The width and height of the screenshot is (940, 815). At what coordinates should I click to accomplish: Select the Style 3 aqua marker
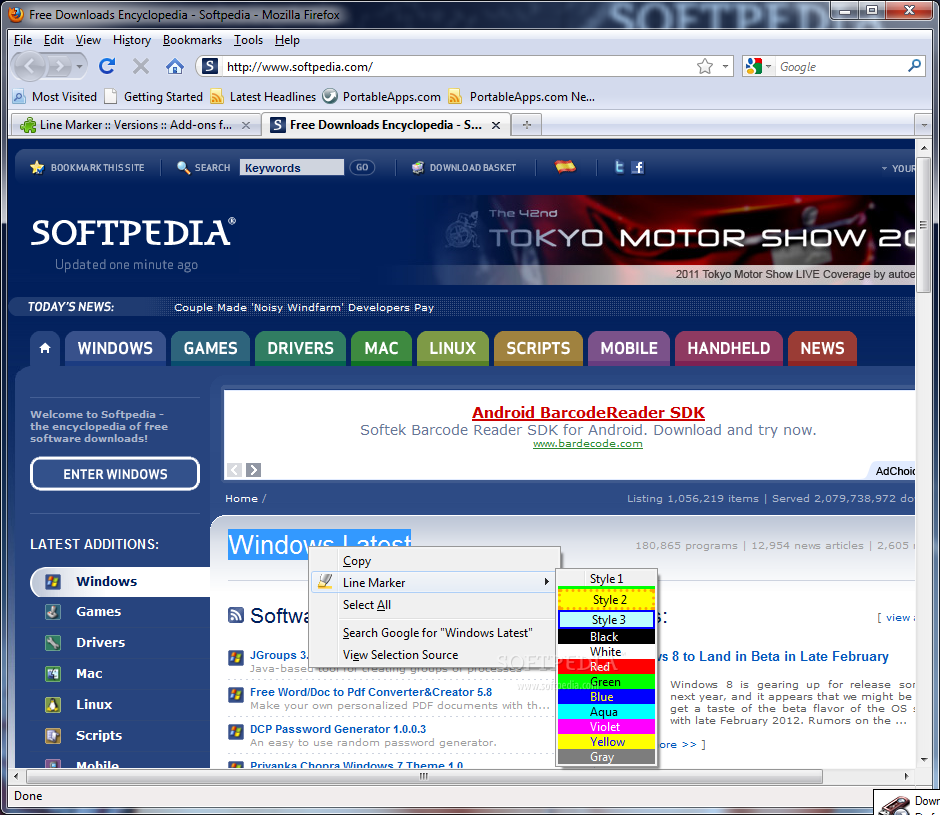click(x=606, y=619)
